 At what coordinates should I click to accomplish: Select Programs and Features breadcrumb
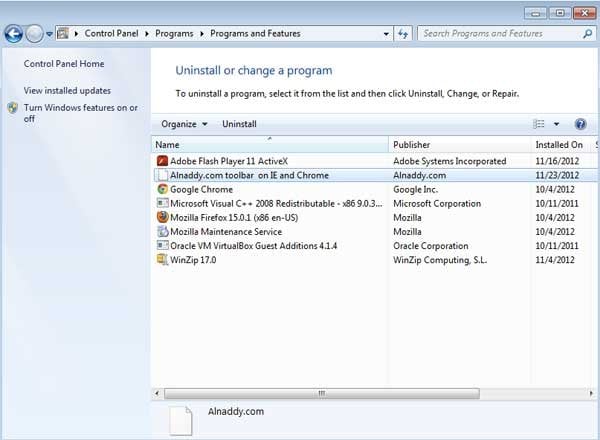(255, 34)
